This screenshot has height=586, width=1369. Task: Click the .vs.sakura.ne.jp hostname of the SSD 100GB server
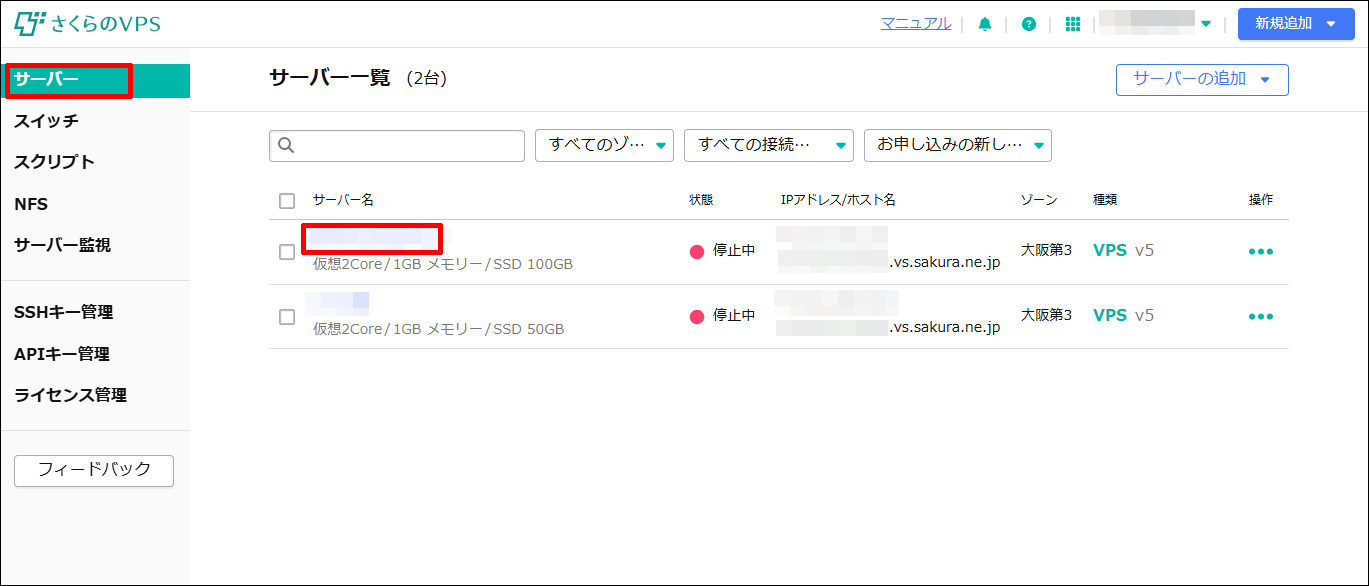point(945,262)
